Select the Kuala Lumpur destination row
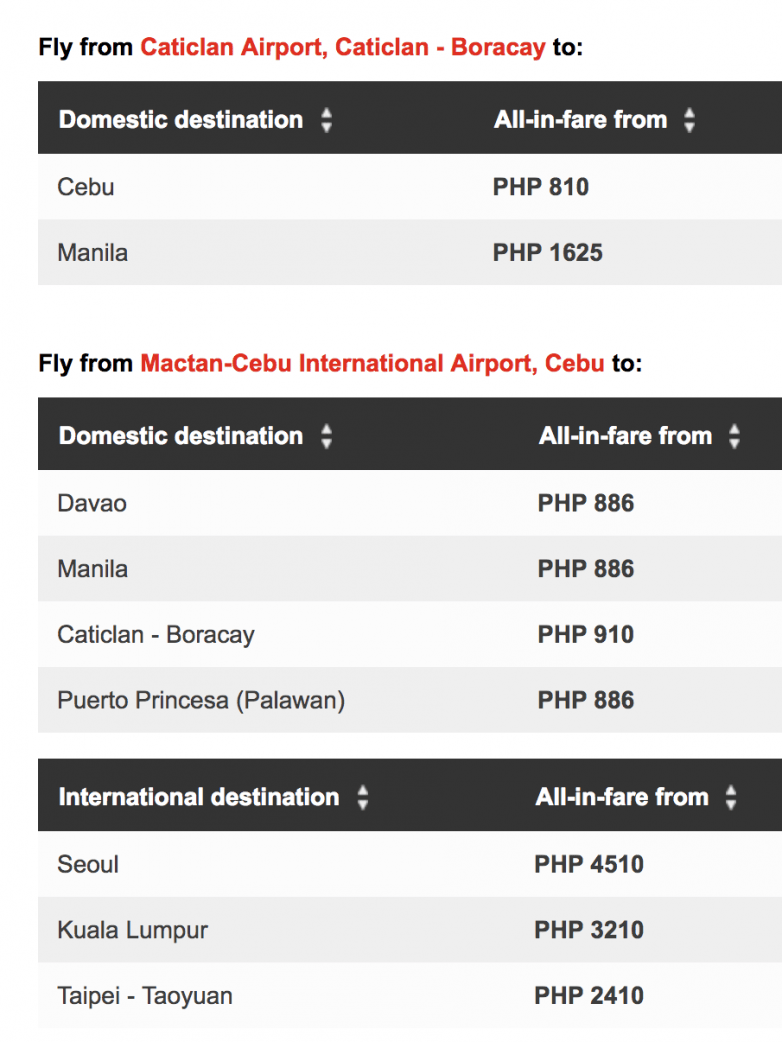This screenshot has width=782, height=1042. click(133, 930)
